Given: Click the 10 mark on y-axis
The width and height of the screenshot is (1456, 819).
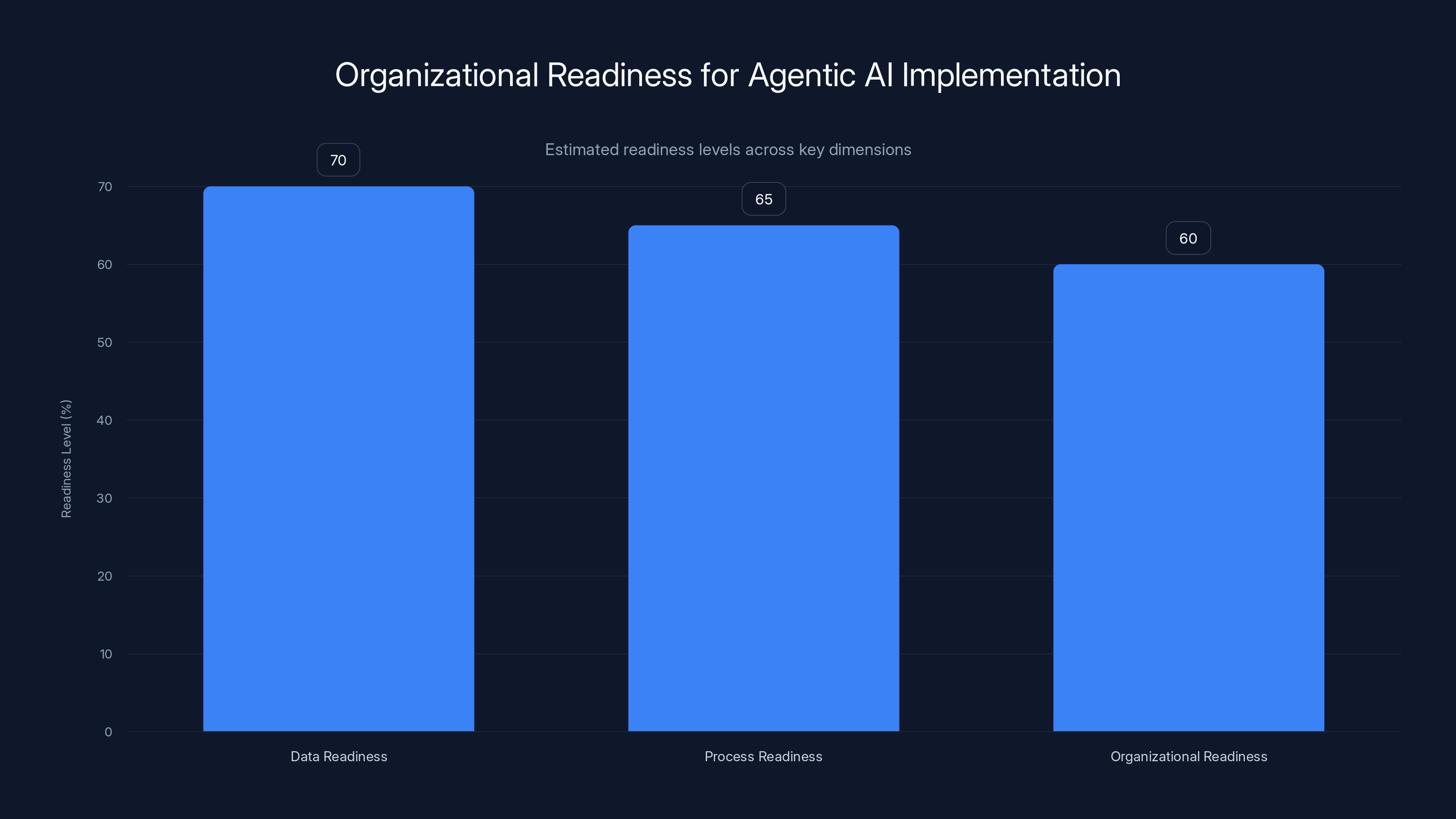Looking at the screenshot, I should click(105, 654).
